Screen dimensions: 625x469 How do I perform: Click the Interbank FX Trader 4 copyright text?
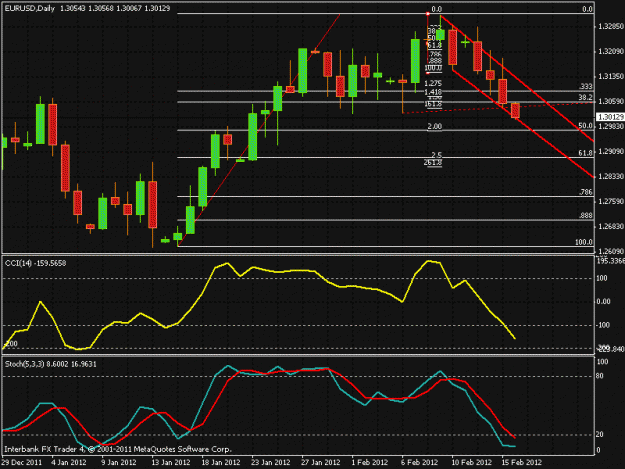[x=118, y=449]
